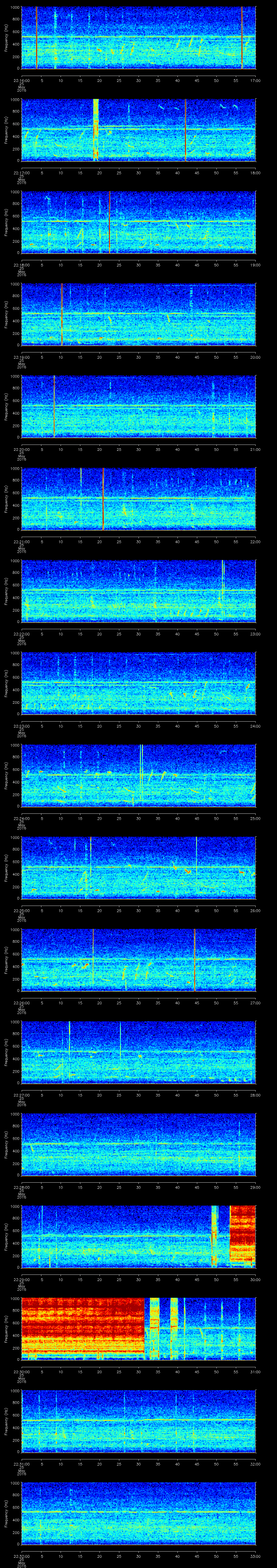Viewport: 277px width, 1568px height.
Task: Click the '22:16:00' start time label
Action: point(21,80)
